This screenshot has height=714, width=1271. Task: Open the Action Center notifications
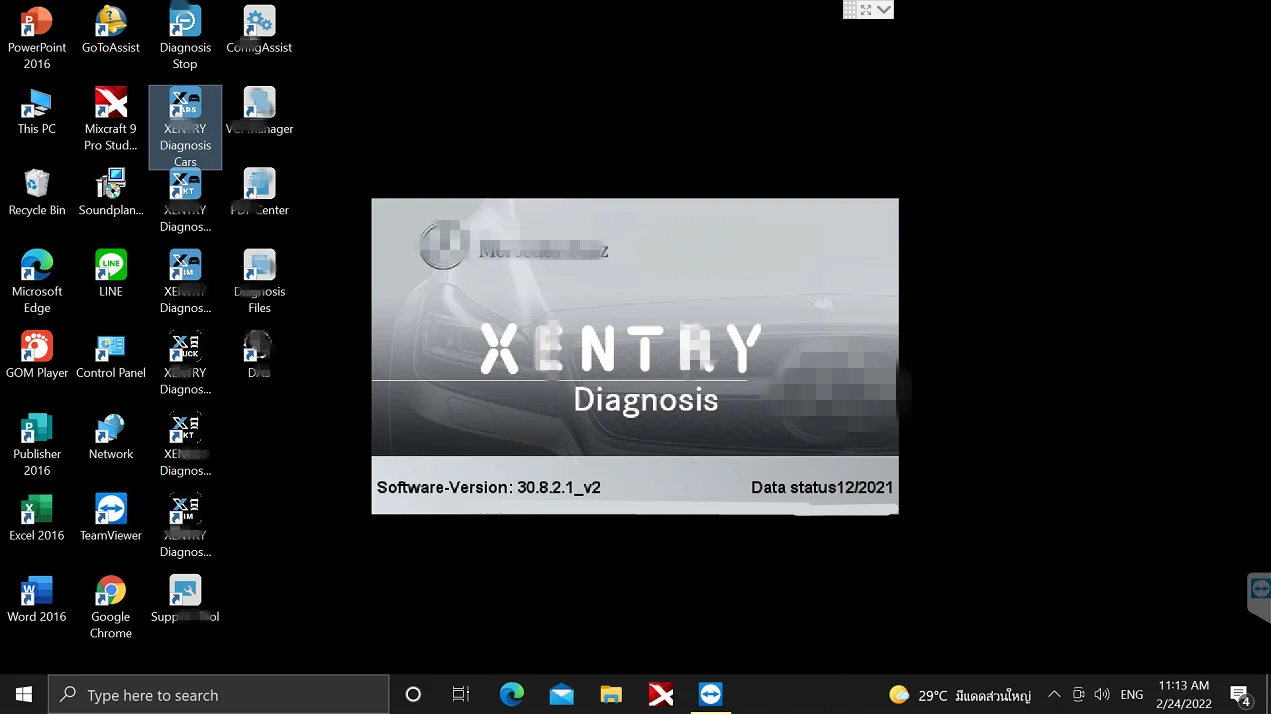[1241, 694]
